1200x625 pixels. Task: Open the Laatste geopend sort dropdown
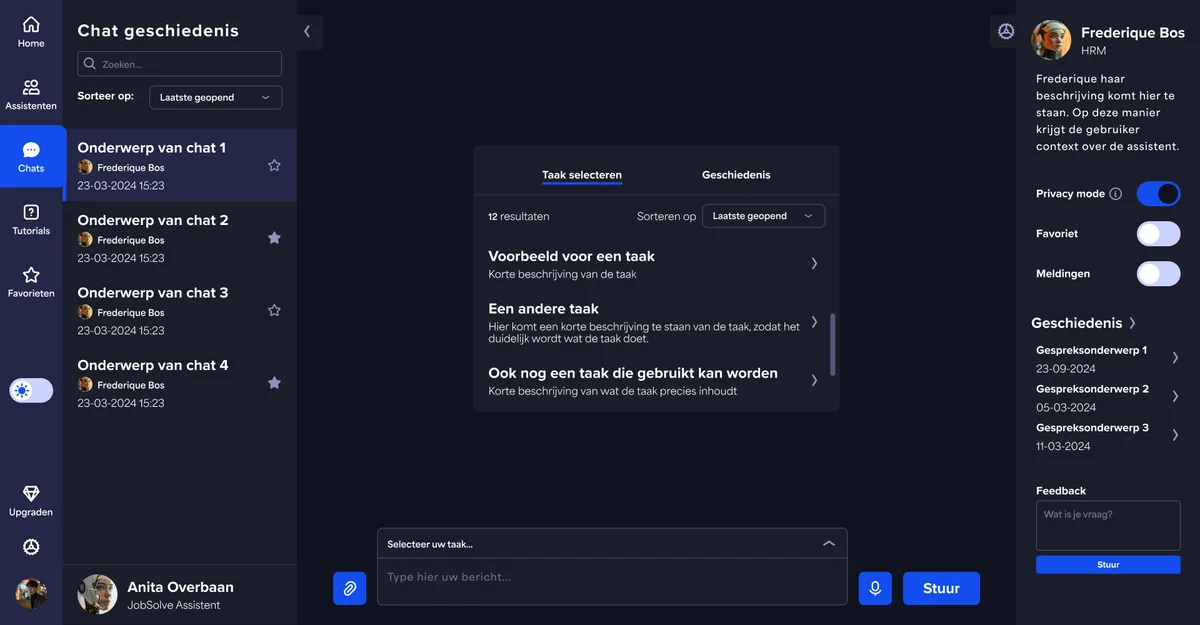[763, 215]
